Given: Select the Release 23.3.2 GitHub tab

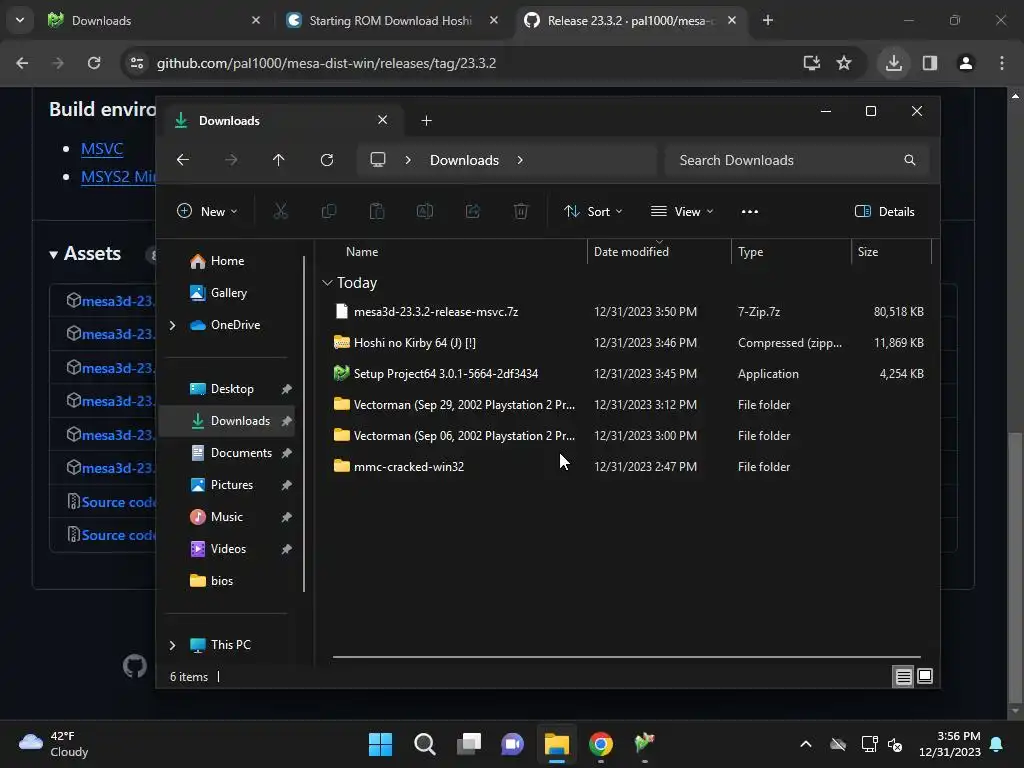Looking at the screenshot, I should pos(631,20).
